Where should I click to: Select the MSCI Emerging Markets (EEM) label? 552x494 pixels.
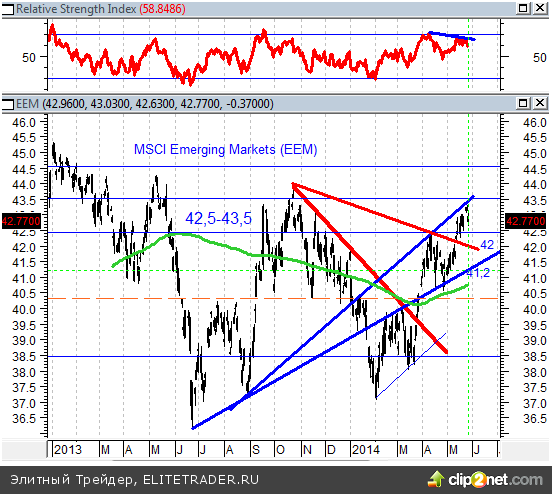(226, 149)
